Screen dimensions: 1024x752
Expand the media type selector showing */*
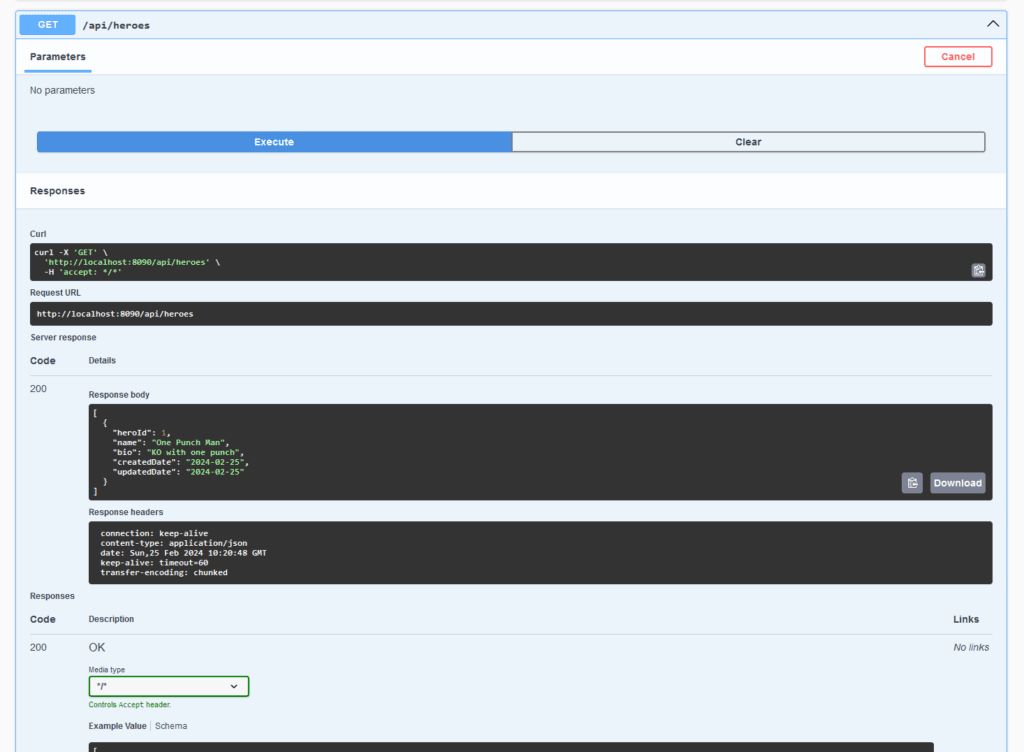(168, 686)
